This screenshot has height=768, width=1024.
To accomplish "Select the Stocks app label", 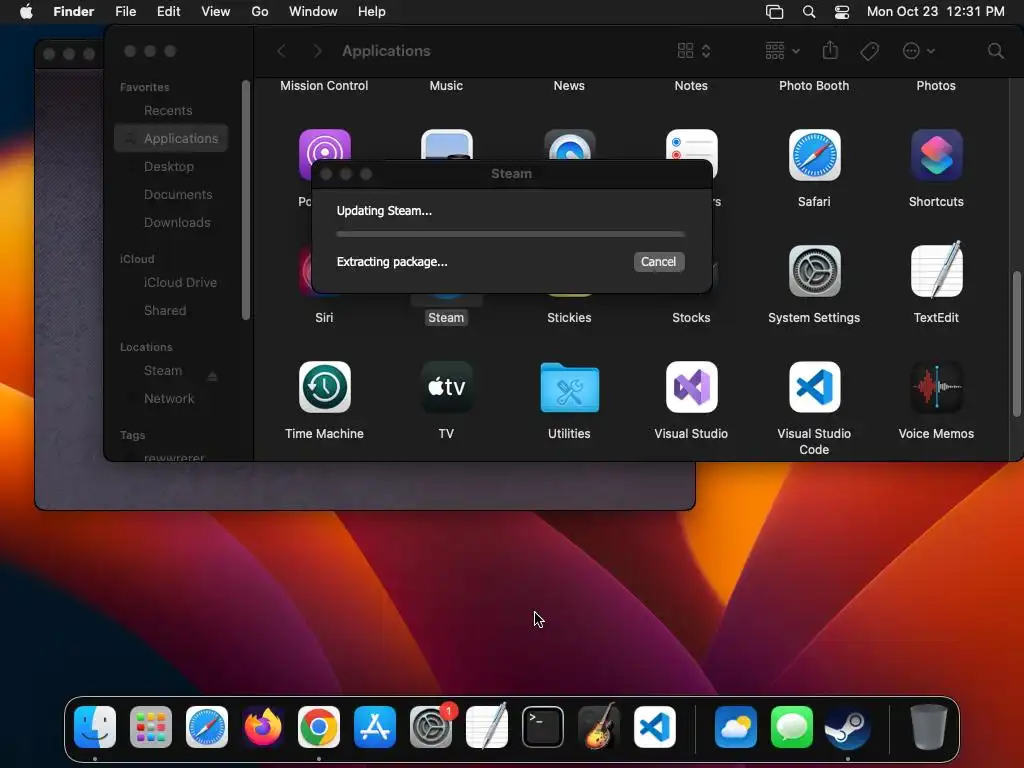I will 691,317.
